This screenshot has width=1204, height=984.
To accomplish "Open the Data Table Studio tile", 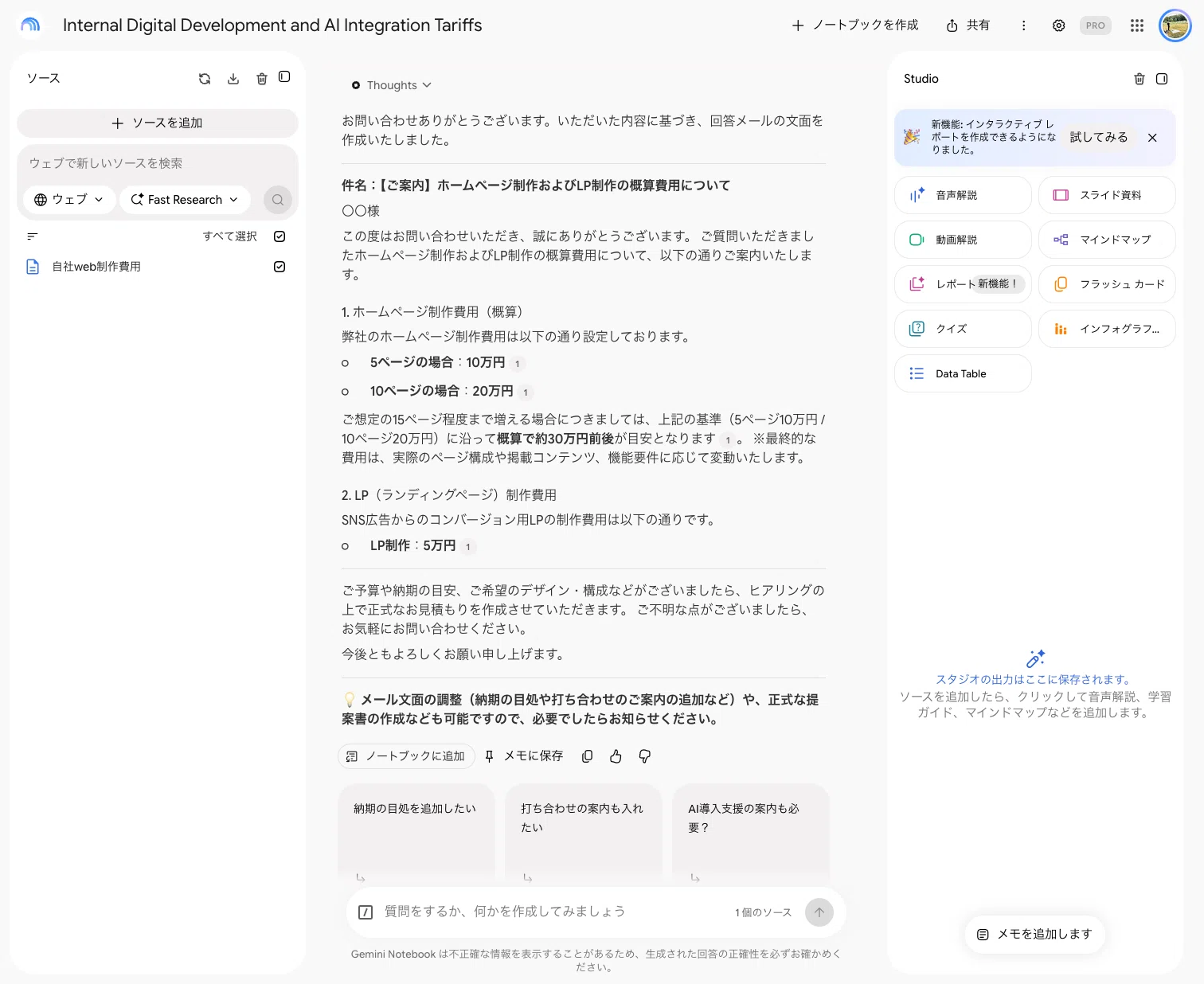I will (x=963, y=373).
